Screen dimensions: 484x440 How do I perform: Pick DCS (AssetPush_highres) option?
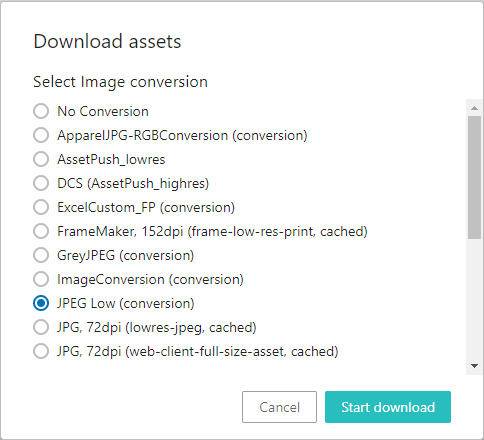(x=41, y=183)
